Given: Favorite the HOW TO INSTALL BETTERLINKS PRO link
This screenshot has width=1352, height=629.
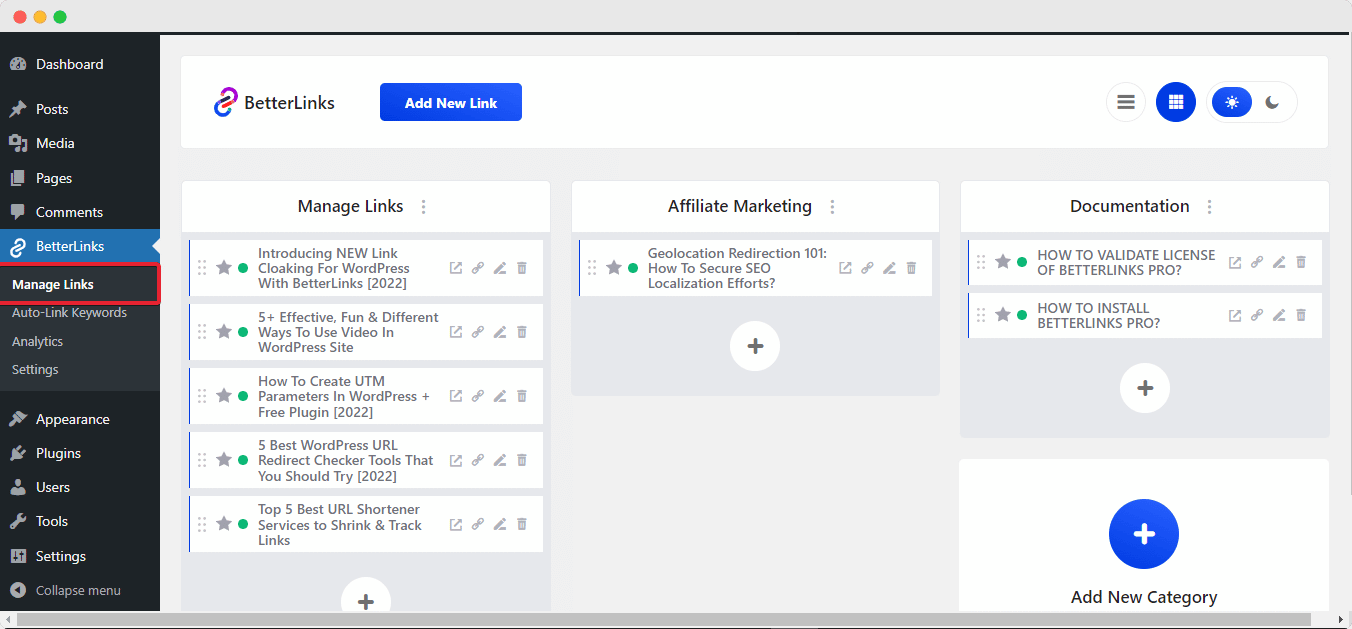Looking at the screenshot, I should (x=1003, y=315).
